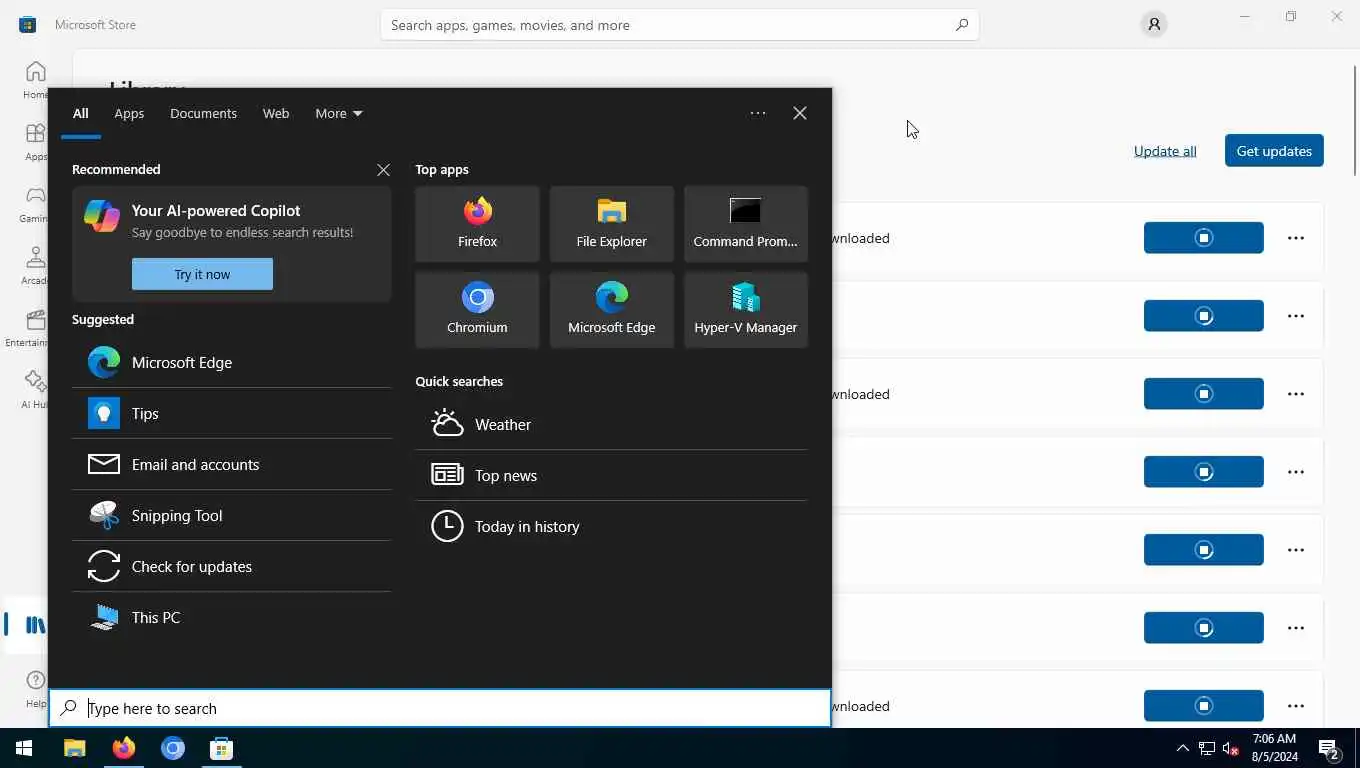Open Chromium from the taskbar
Screen dimensions: 1360x768
point(173,748)
